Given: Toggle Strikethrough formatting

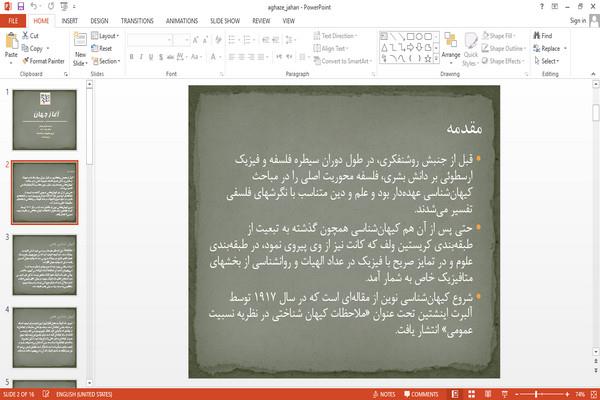Looking at the screenshot, I should coord(170,57).
